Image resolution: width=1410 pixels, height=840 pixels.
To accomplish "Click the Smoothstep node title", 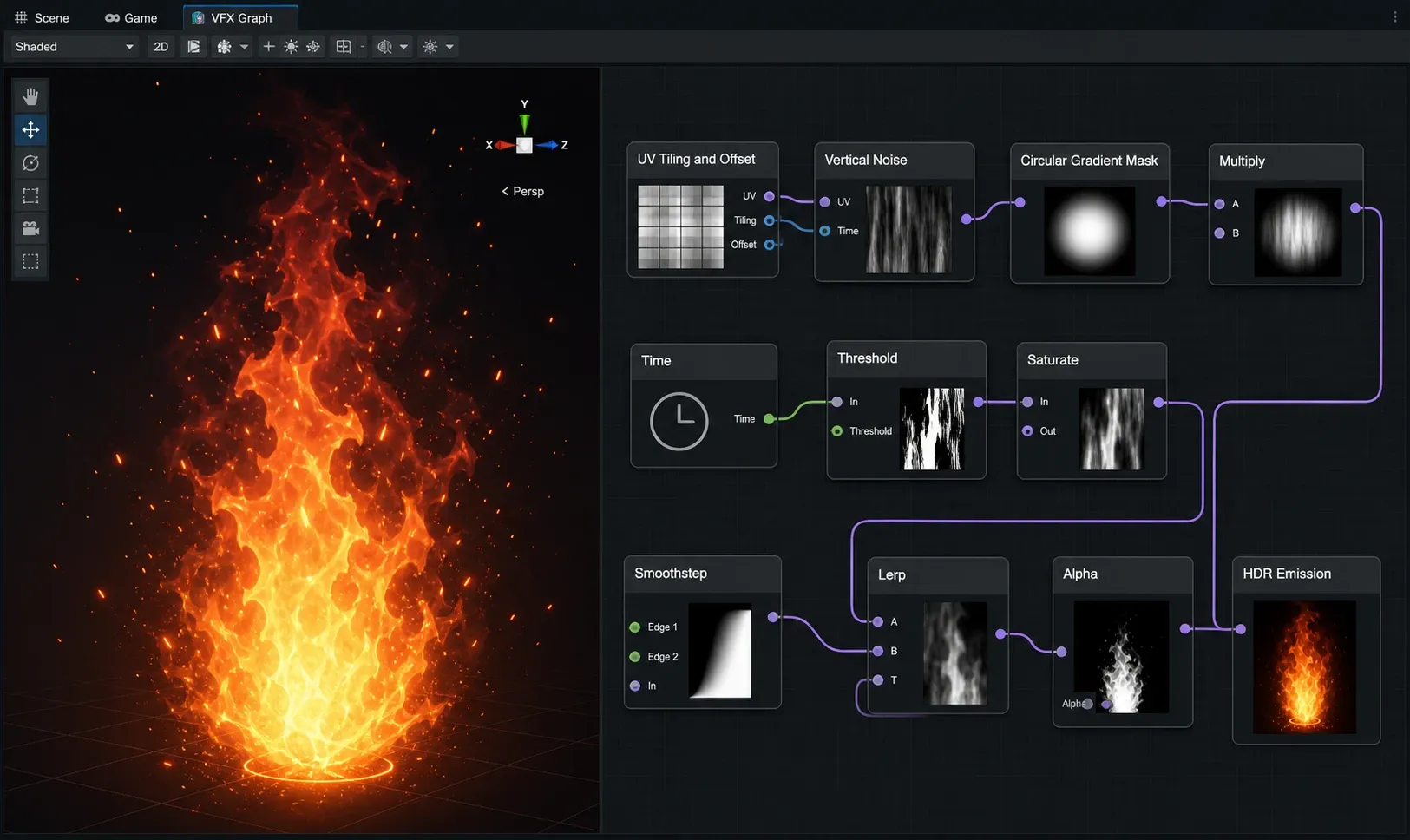I will [x=670, y=574].
